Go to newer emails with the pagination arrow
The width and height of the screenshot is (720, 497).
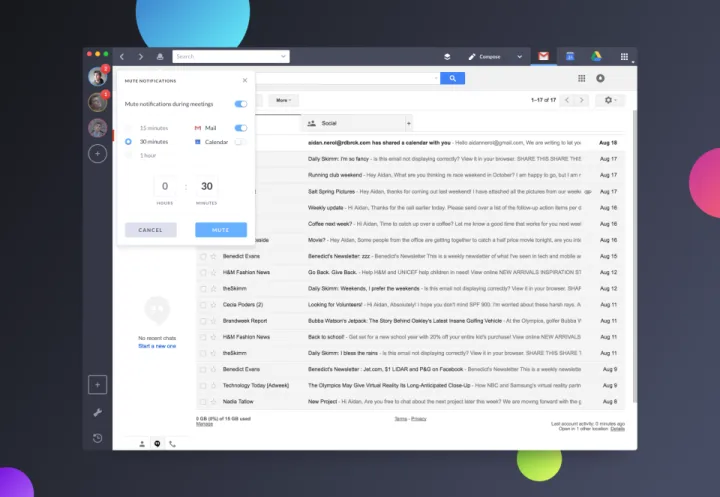click(567, 100)
